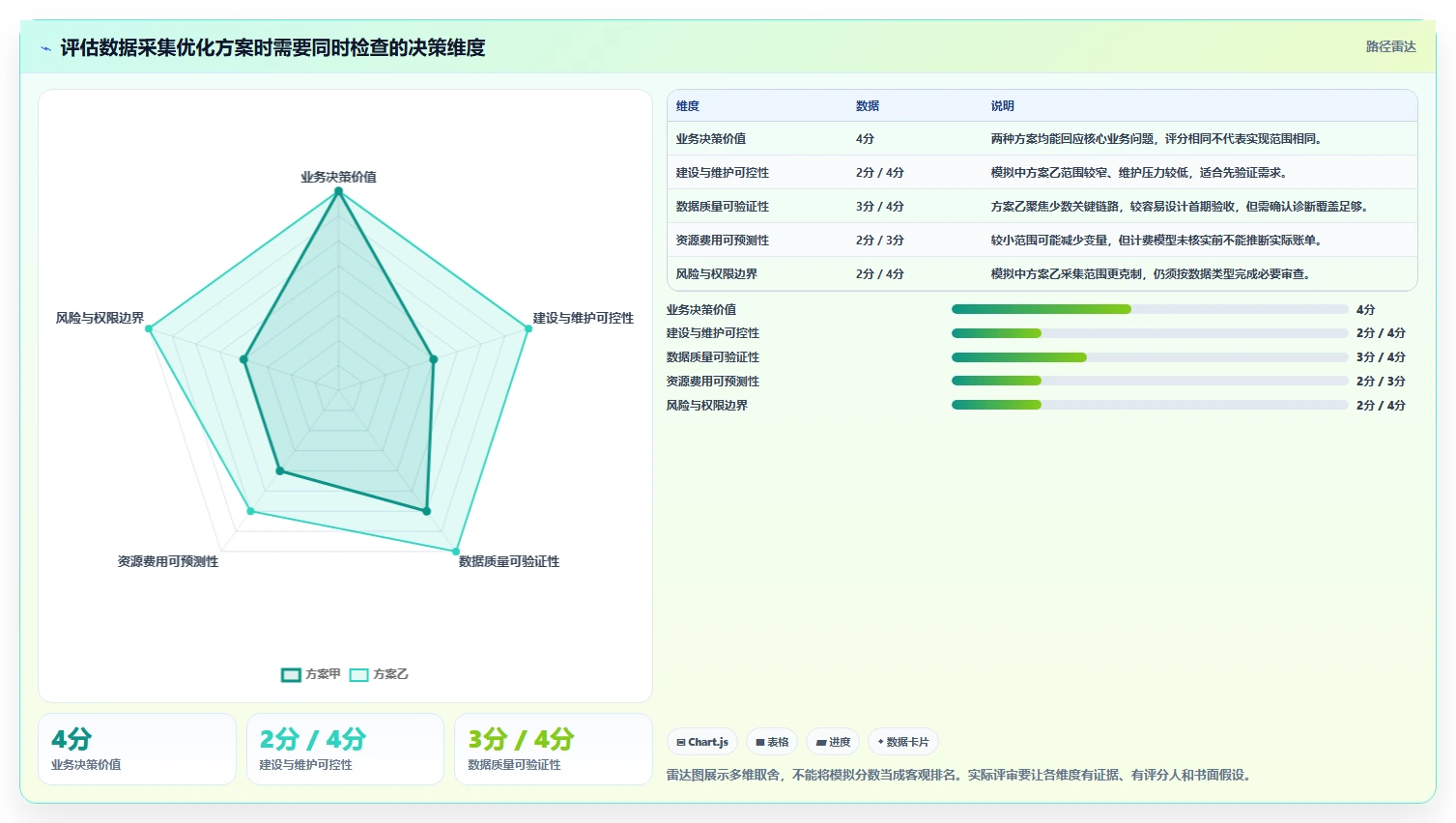Click the 数据卡片 tag chip

click(903, 742)
